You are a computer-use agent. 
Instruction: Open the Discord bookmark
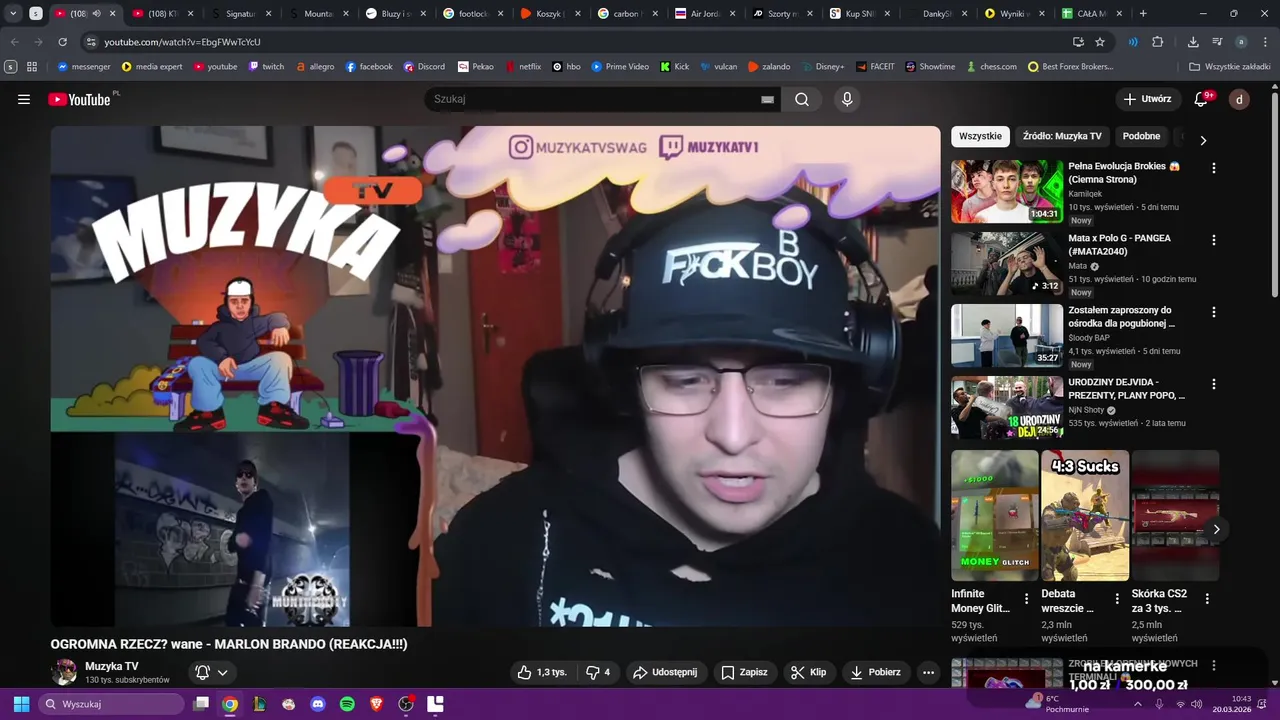click(x=424, y=67)
